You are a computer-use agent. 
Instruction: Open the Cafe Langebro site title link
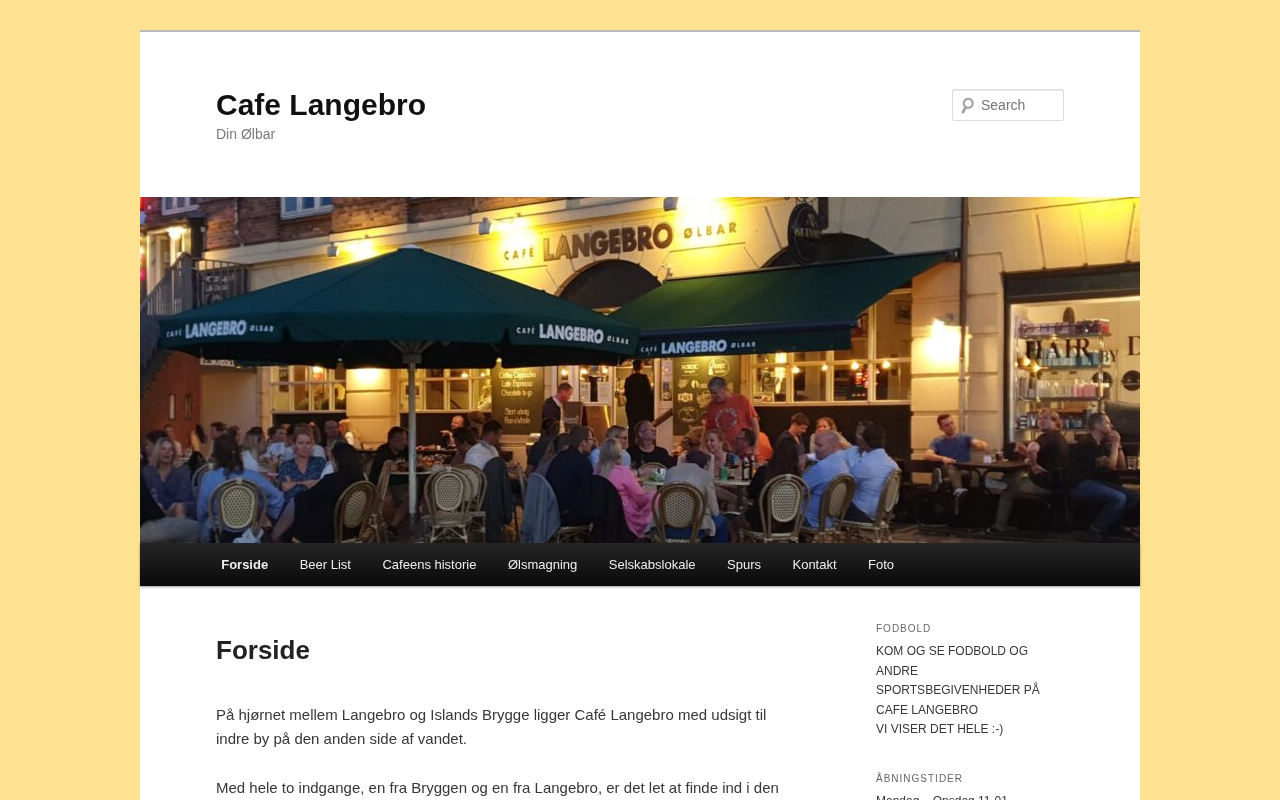coord(321,105)
